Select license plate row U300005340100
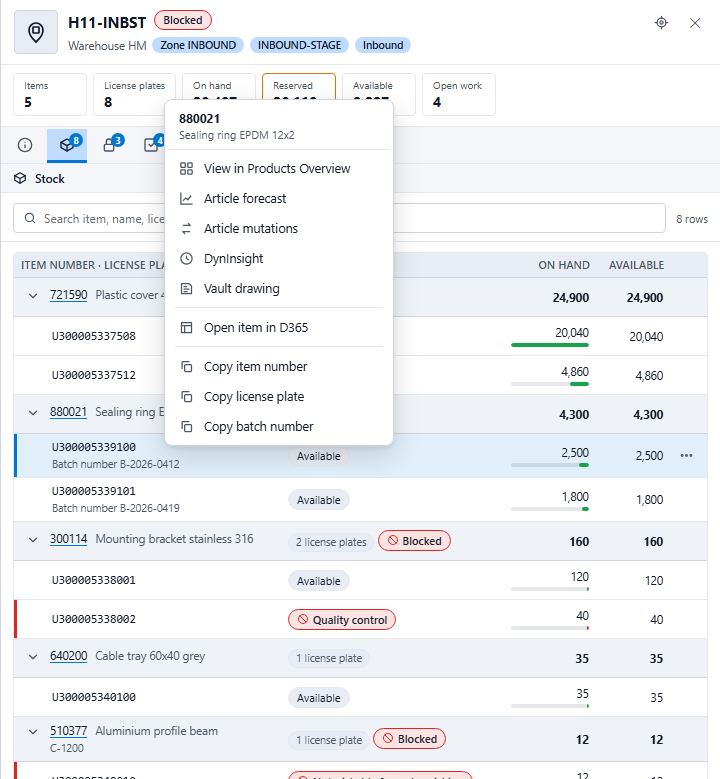This screenshot has width=720, height=779. click(x=360, y=697)
